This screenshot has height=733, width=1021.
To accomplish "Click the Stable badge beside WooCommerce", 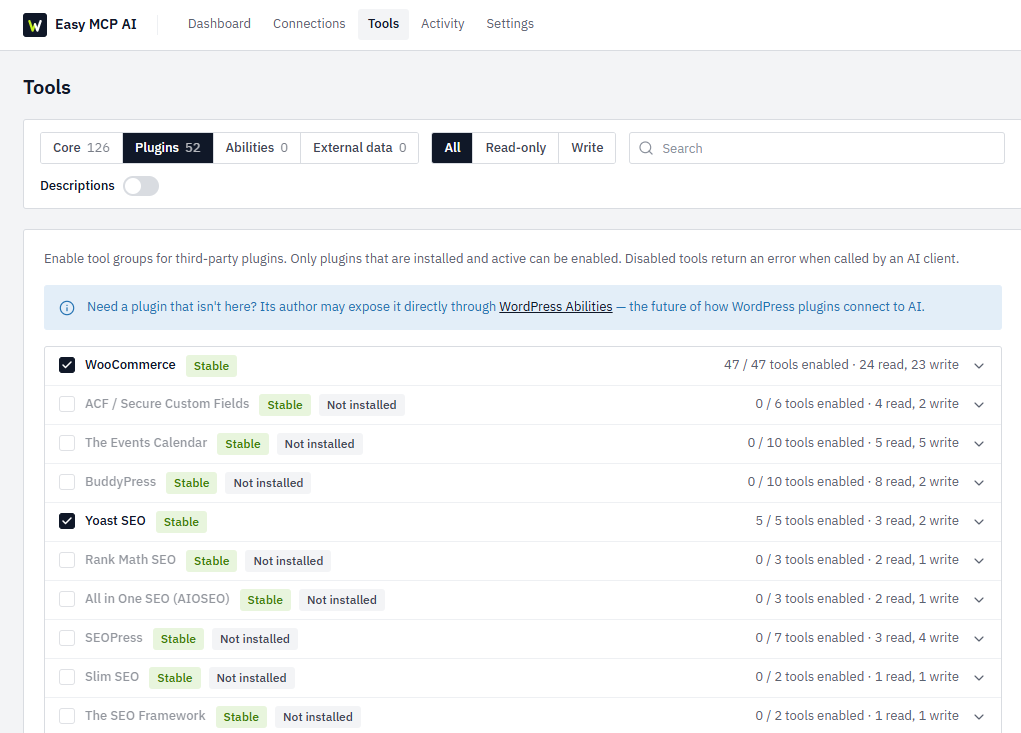I will tap(212, 366).
